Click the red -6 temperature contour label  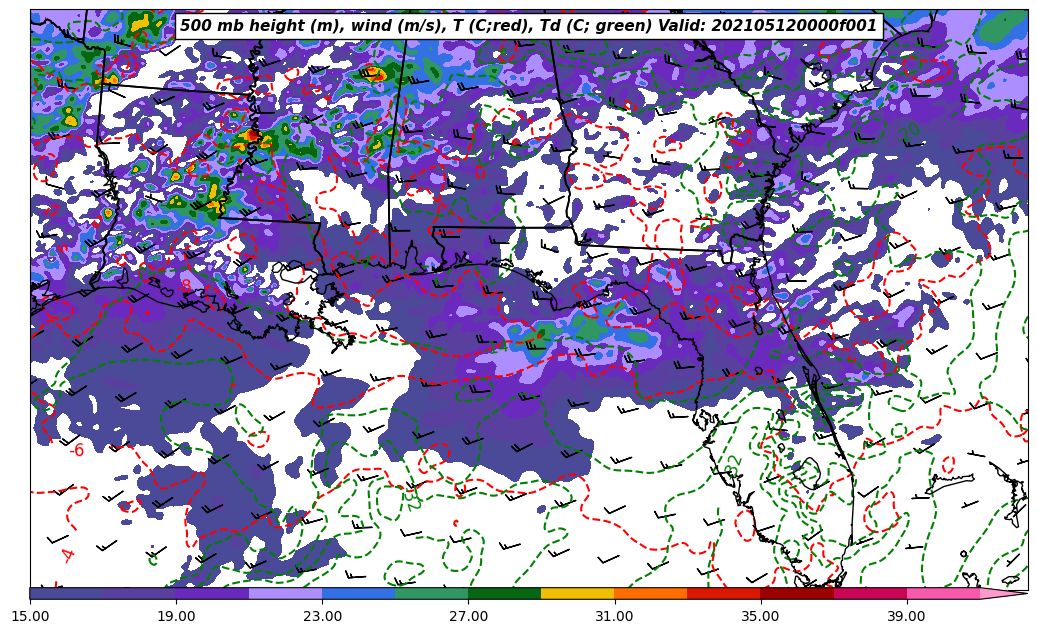[77, 451]
